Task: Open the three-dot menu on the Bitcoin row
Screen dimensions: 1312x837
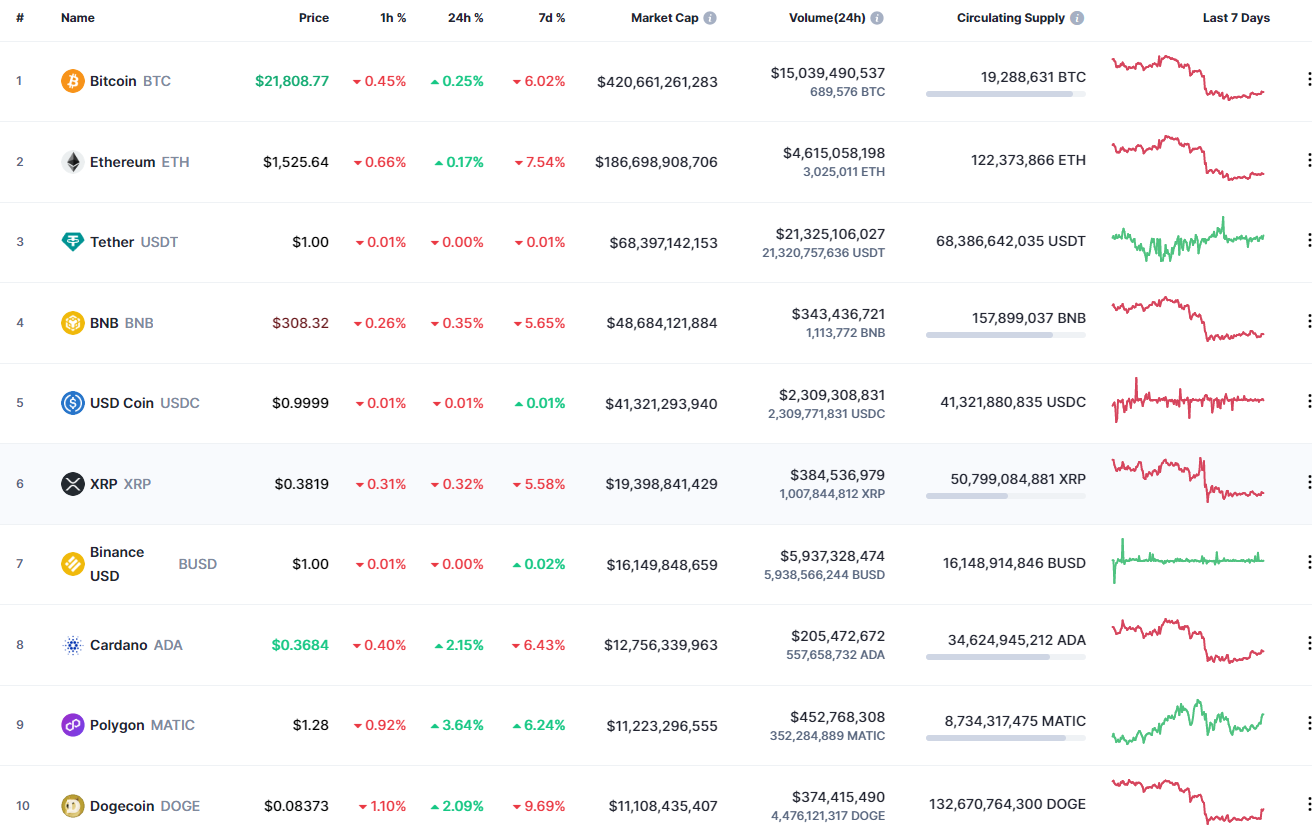Action: 1308,78
